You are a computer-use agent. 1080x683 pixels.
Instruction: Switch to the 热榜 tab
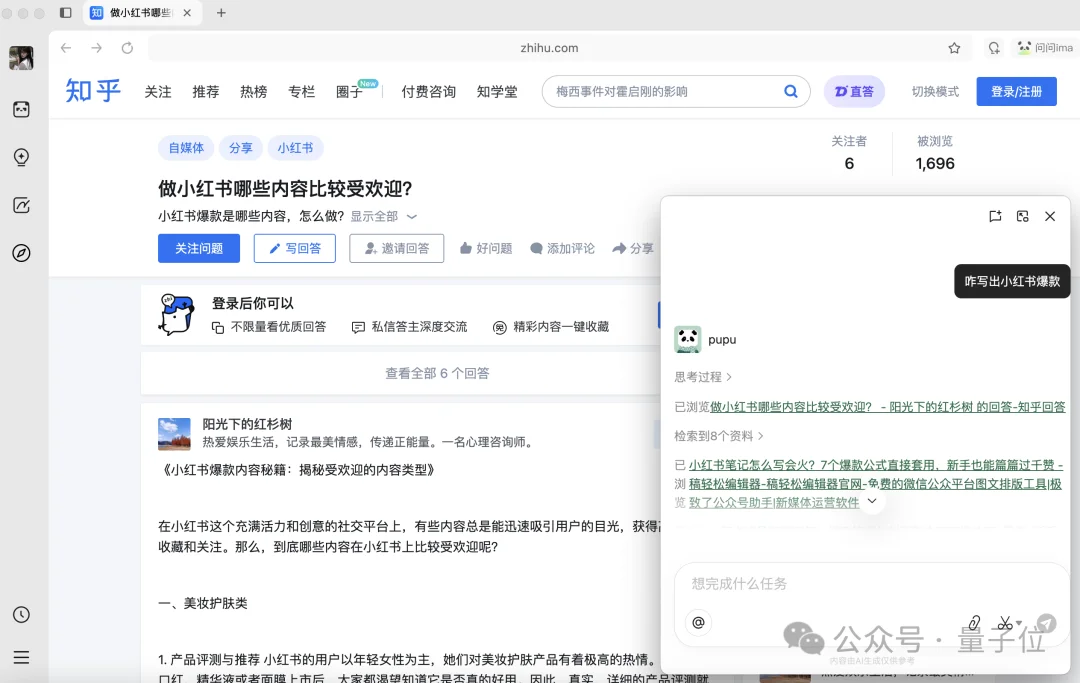click(x=253, y=91)
